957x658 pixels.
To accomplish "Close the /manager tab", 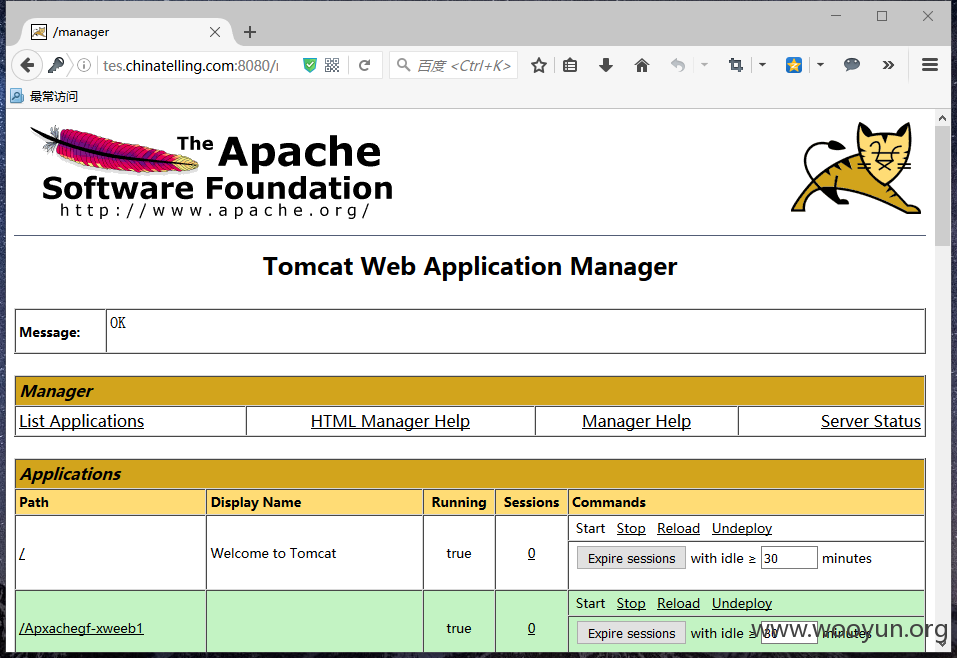I will point(215,32).
